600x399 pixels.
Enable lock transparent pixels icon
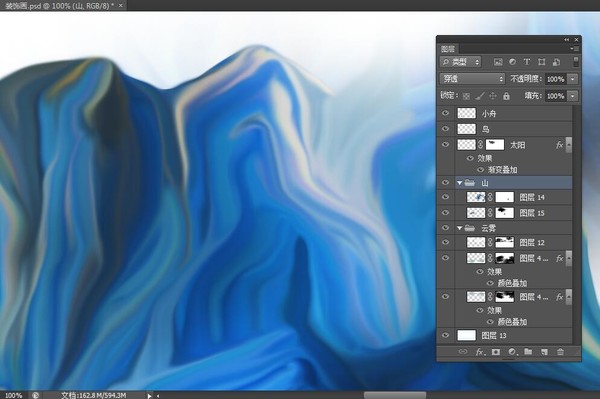(466, 96)
